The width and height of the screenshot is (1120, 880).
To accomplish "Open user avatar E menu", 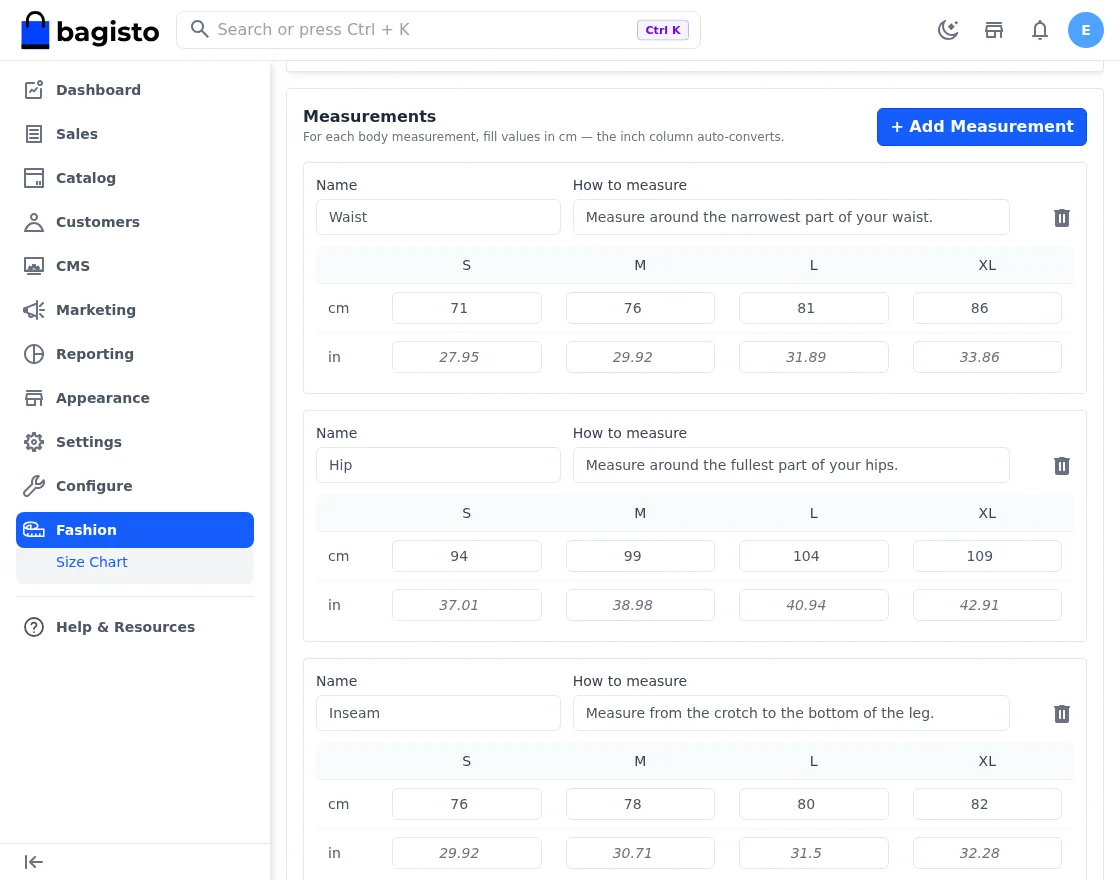I will pyautogui.click(x=1085, y=30).
